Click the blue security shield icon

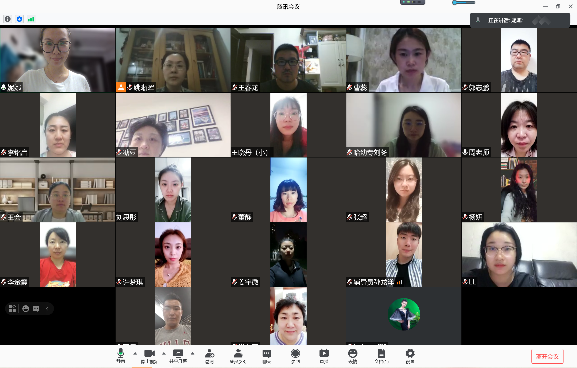pyautogui.click(x=20, y=19)
